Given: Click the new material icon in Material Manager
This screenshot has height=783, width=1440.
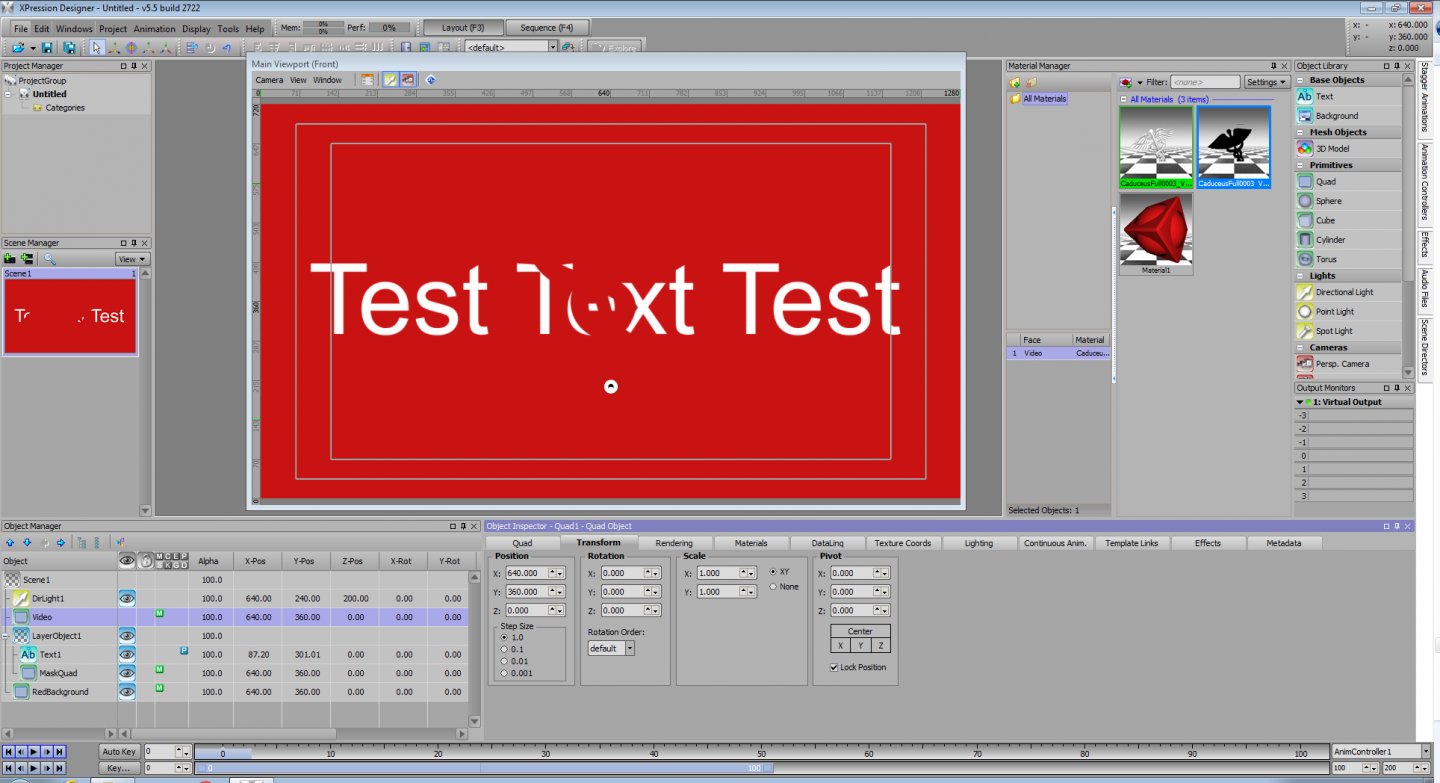Looking at the screenshot, I should [1015, 82].
